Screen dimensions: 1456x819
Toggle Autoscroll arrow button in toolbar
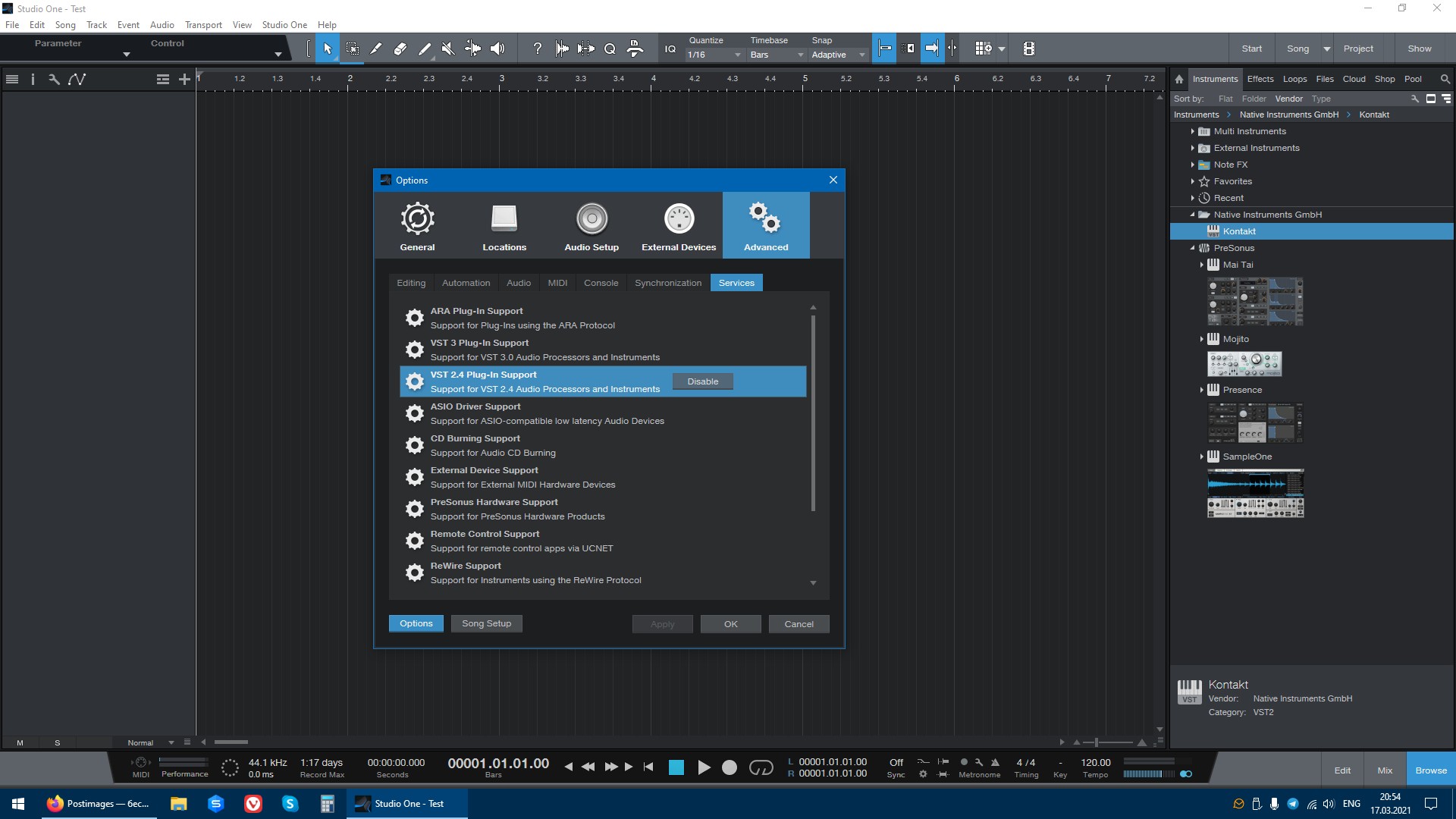point(932,49)
